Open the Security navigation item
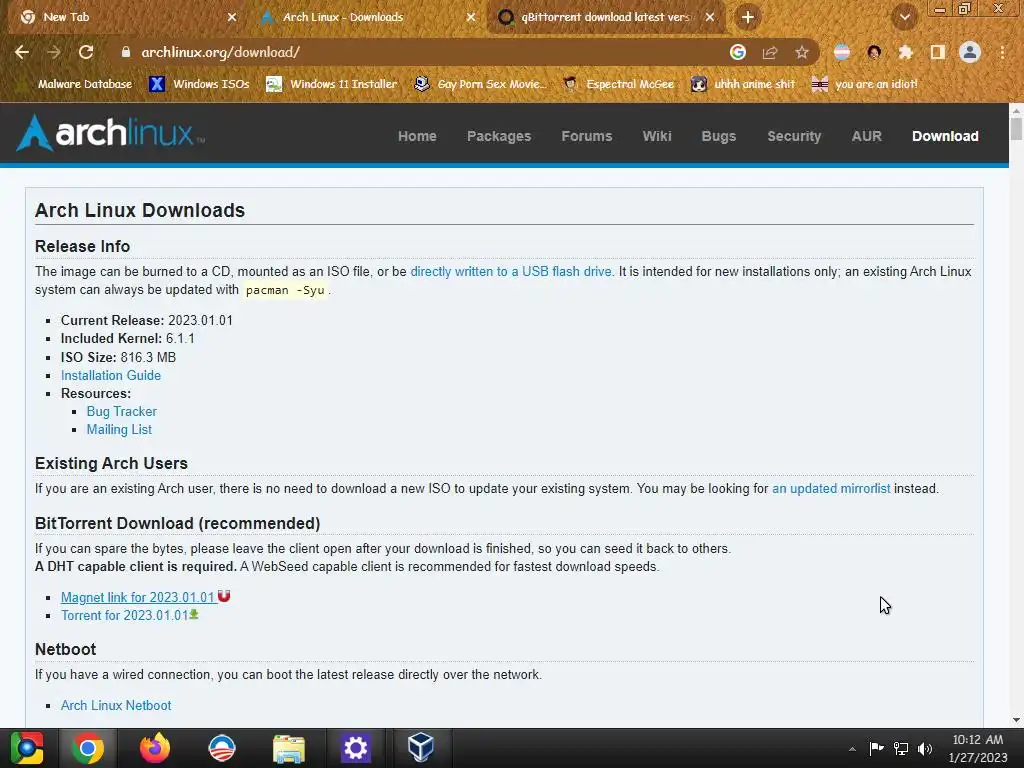 pos(794,136)
